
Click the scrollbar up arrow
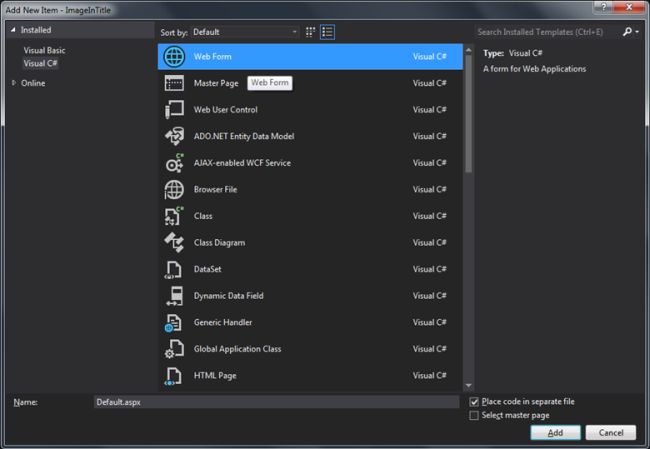point(468,50)
